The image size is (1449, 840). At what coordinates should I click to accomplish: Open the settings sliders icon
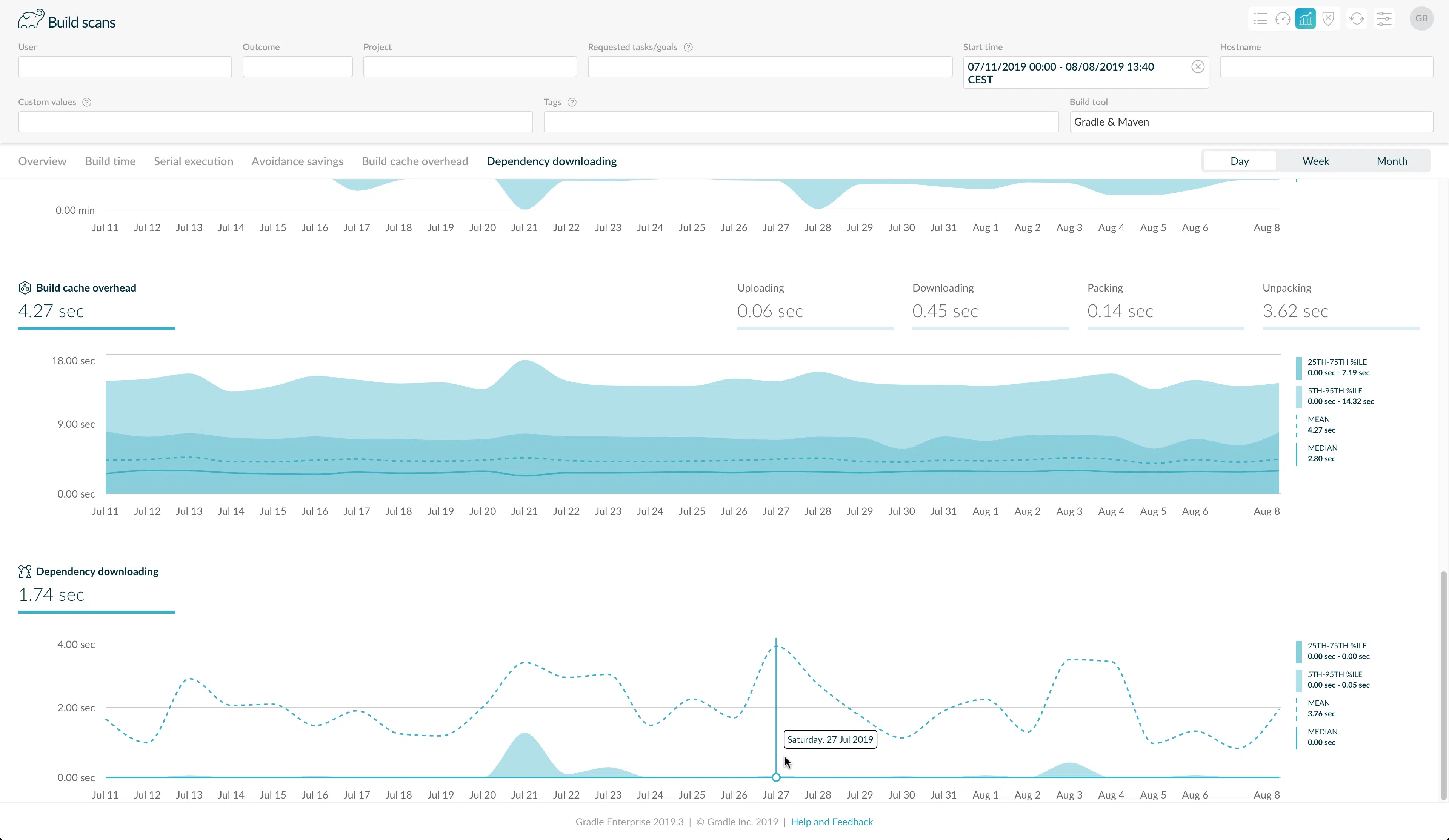(x=1384, y=19)
